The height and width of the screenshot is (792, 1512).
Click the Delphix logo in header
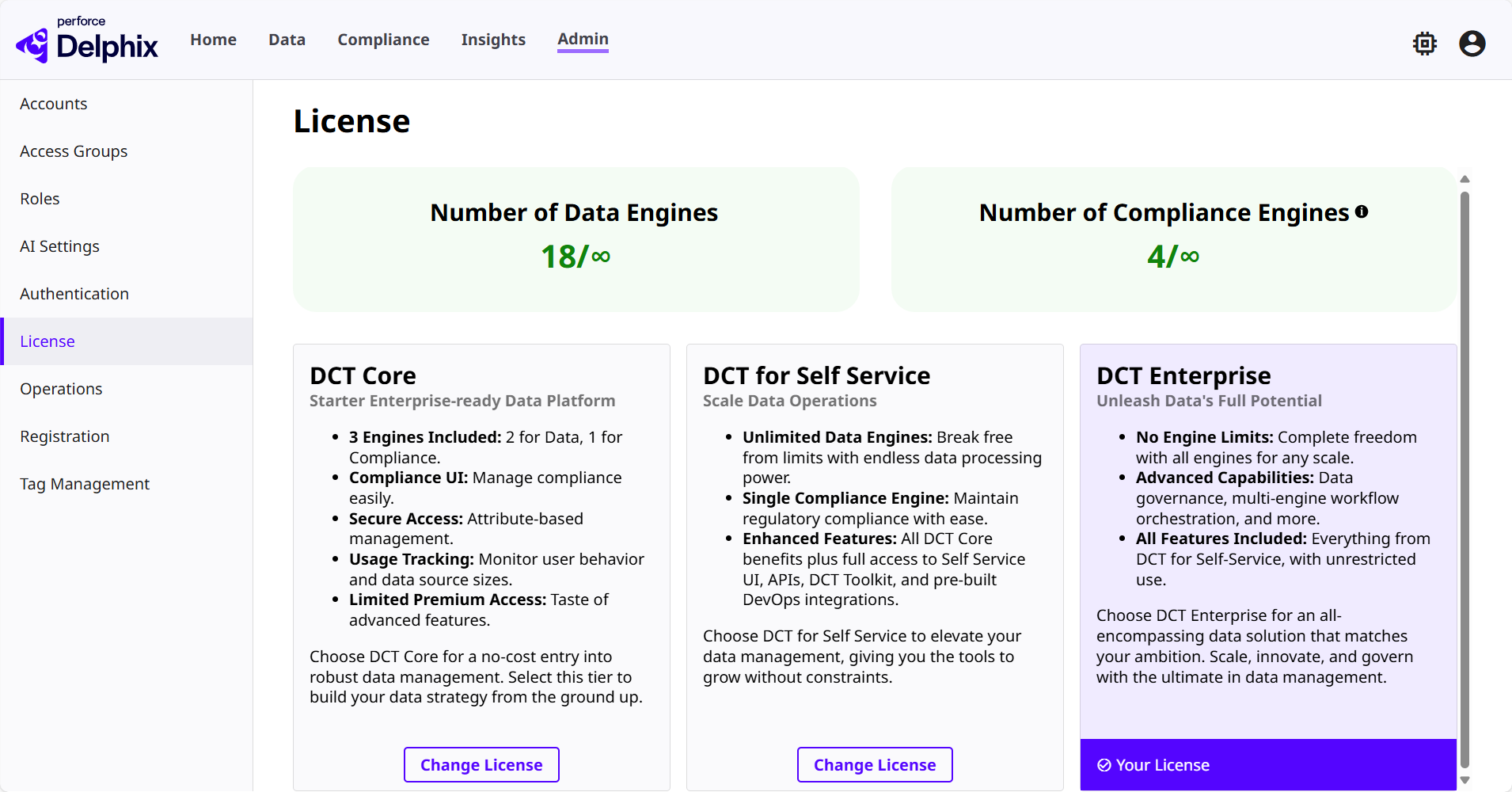(x=87, y=40)
